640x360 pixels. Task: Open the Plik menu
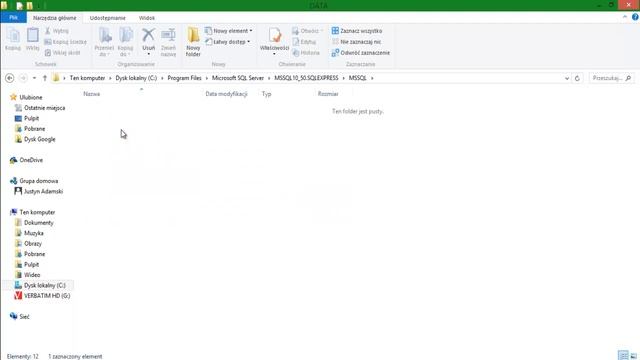click(13, 18)
